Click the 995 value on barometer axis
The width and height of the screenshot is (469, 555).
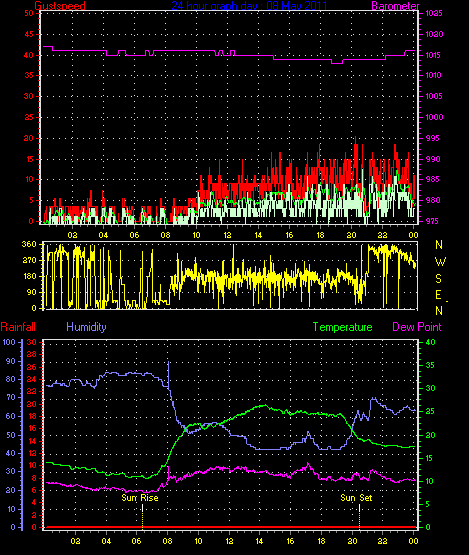click(434, 138)
